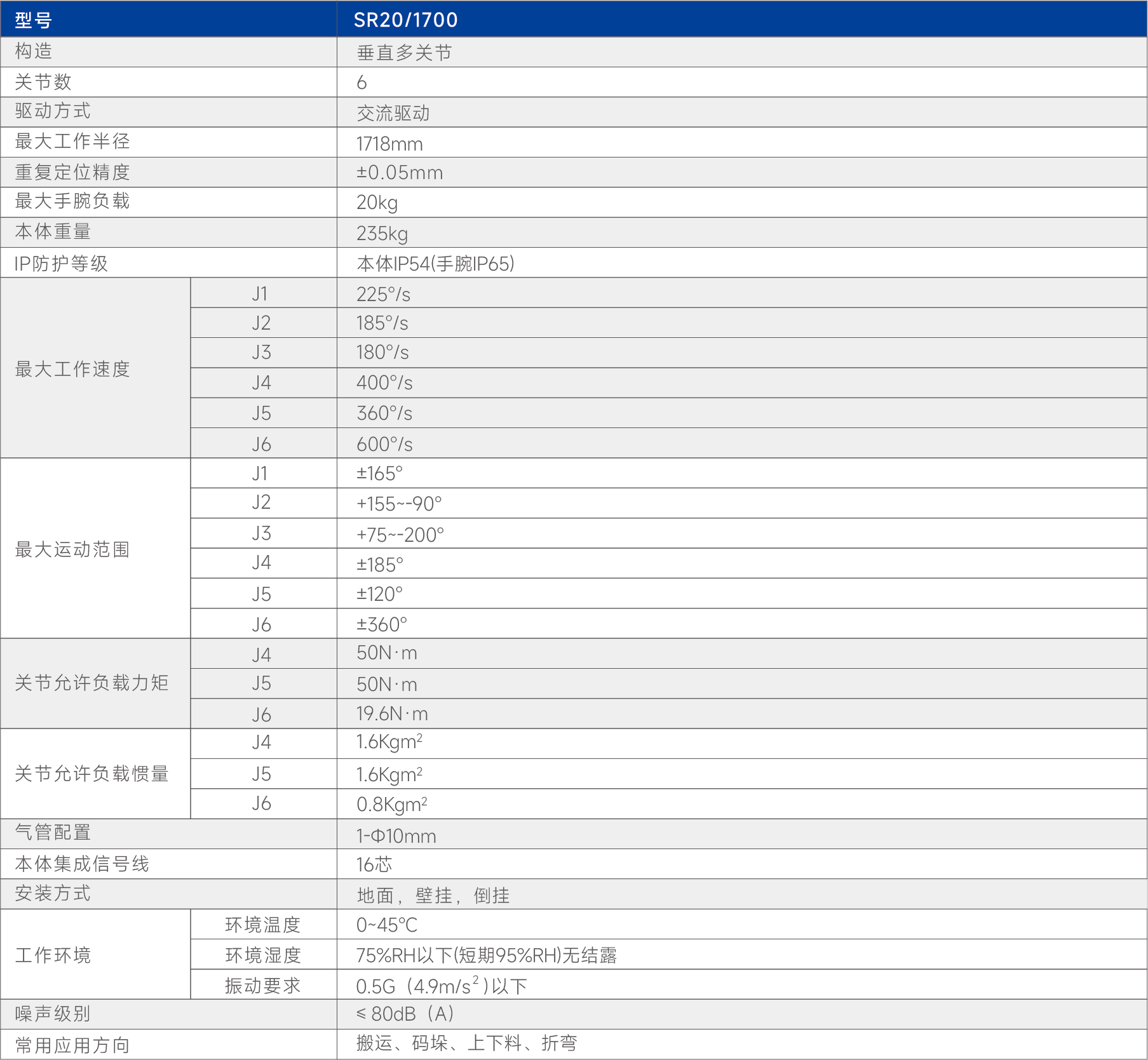The height and width of the screenshot is (1060, 1148).
Task: Click the 0.8Kgm² J6 inertia value
Action: [391, 805]
